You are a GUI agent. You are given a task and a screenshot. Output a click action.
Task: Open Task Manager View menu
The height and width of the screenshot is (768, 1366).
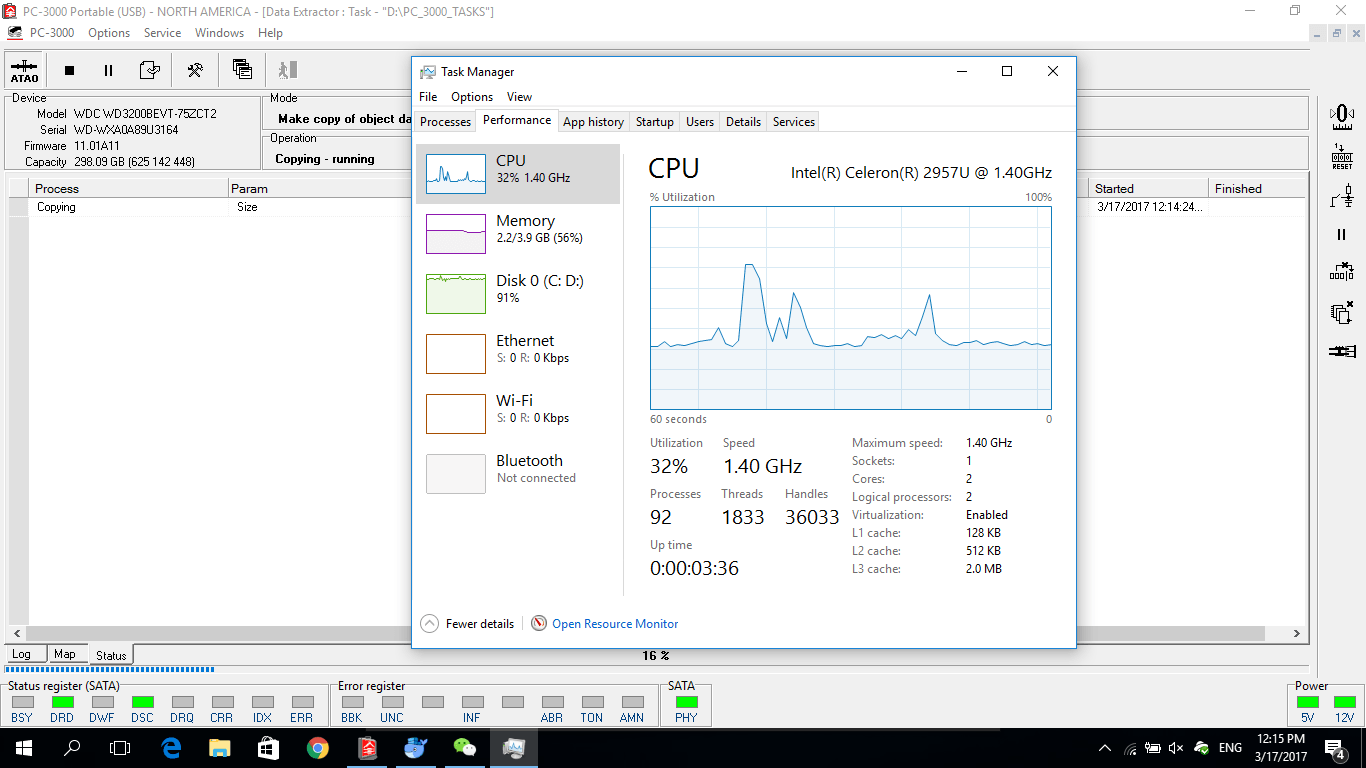coord(519,97)
